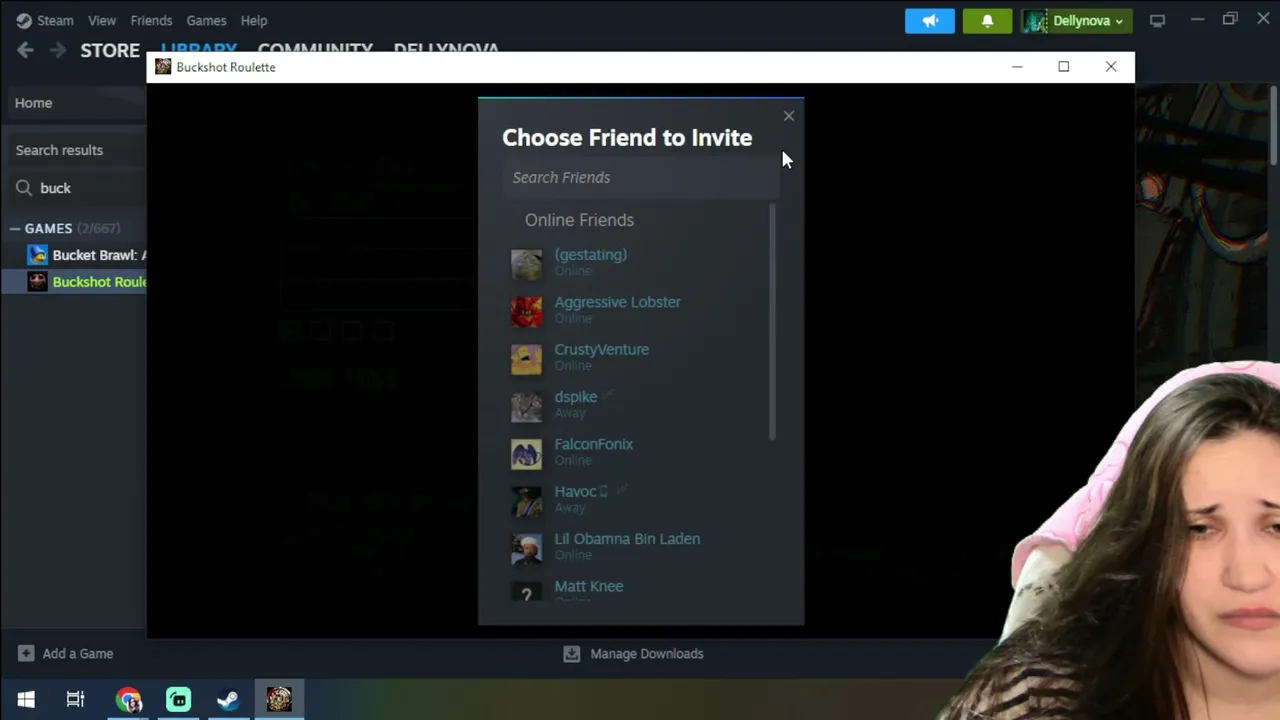Click CrustyVenture's avatar image
The width and height of the screenshot is (1280, 720).
[x=526, y=358]
